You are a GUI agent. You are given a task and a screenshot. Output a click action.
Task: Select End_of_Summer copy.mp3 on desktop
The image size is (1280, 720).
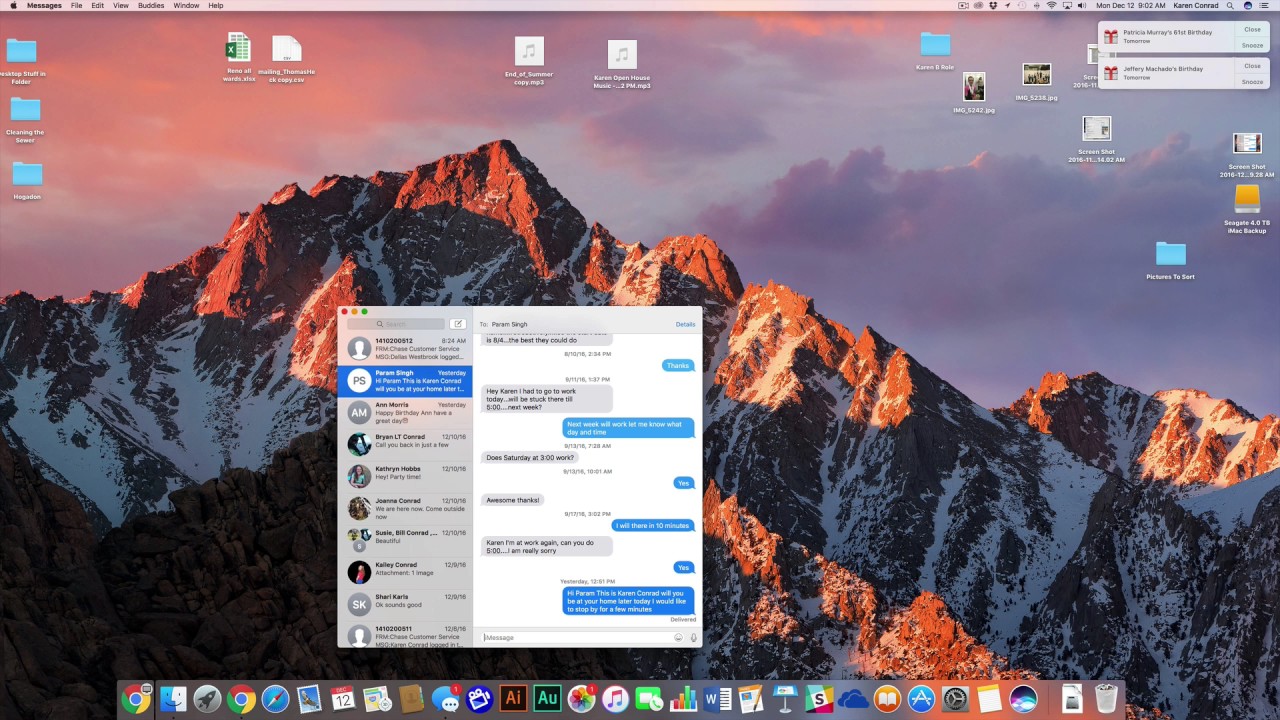tap(529, 61)
